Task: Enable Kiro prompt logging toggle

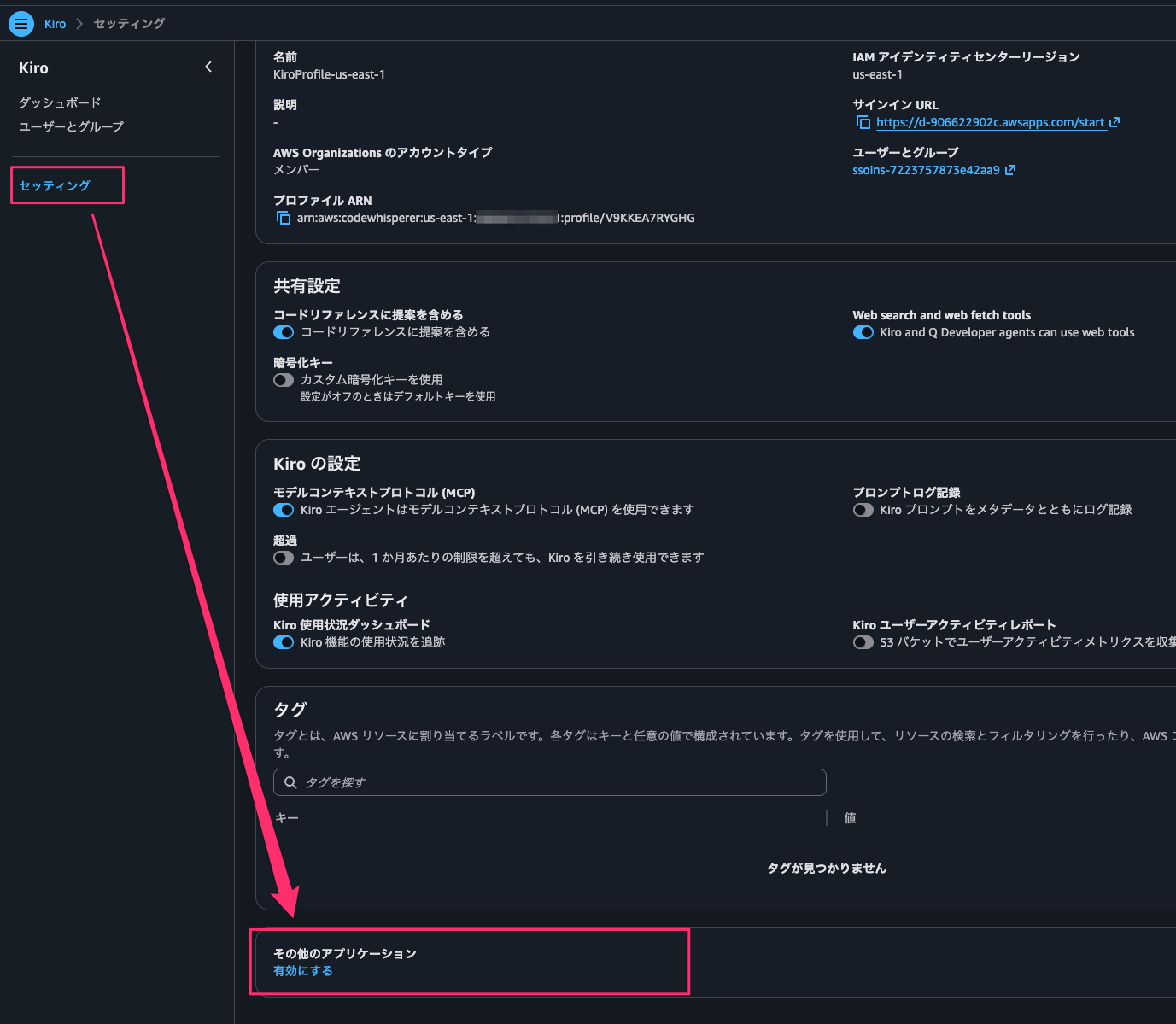Action: pyautogui.click(x=863, y=510)
